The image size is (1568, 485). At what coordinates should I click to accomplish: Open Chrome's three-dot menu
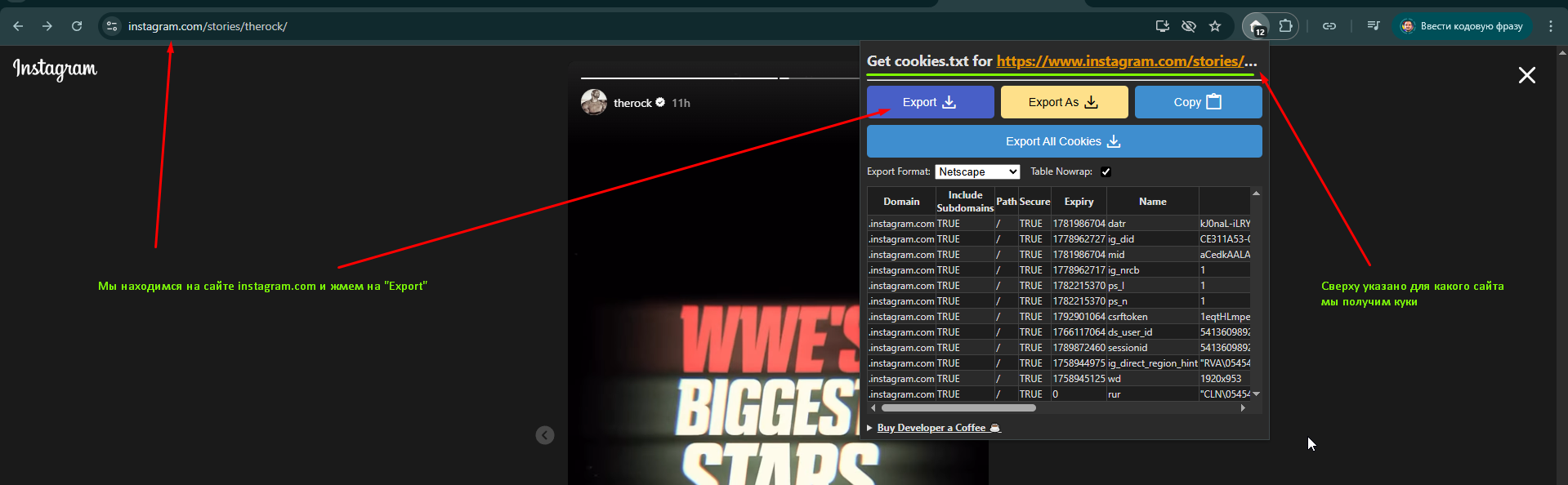[x=1550, y=26]
